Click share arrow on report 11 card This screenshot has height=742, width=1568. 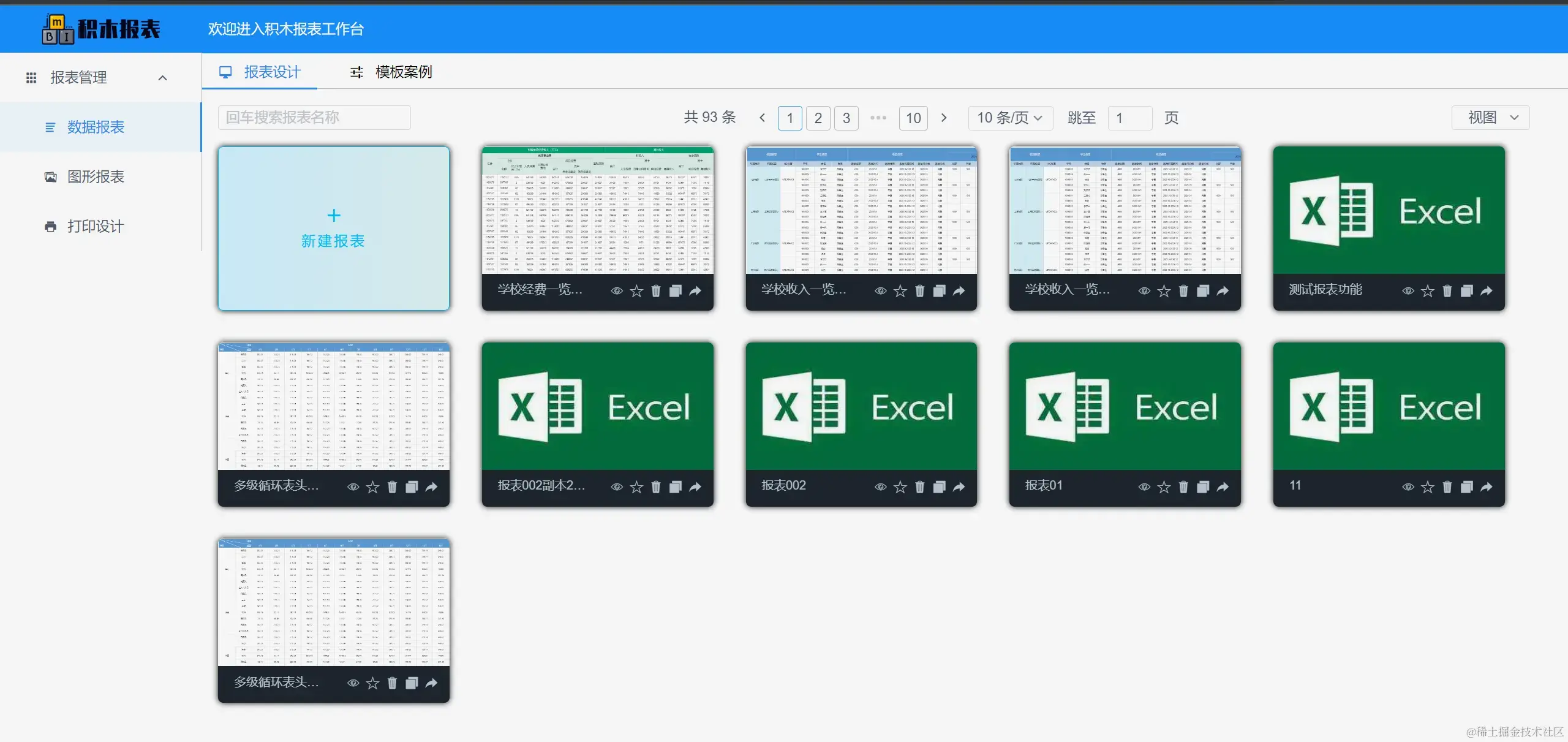tap(1487, 487)
